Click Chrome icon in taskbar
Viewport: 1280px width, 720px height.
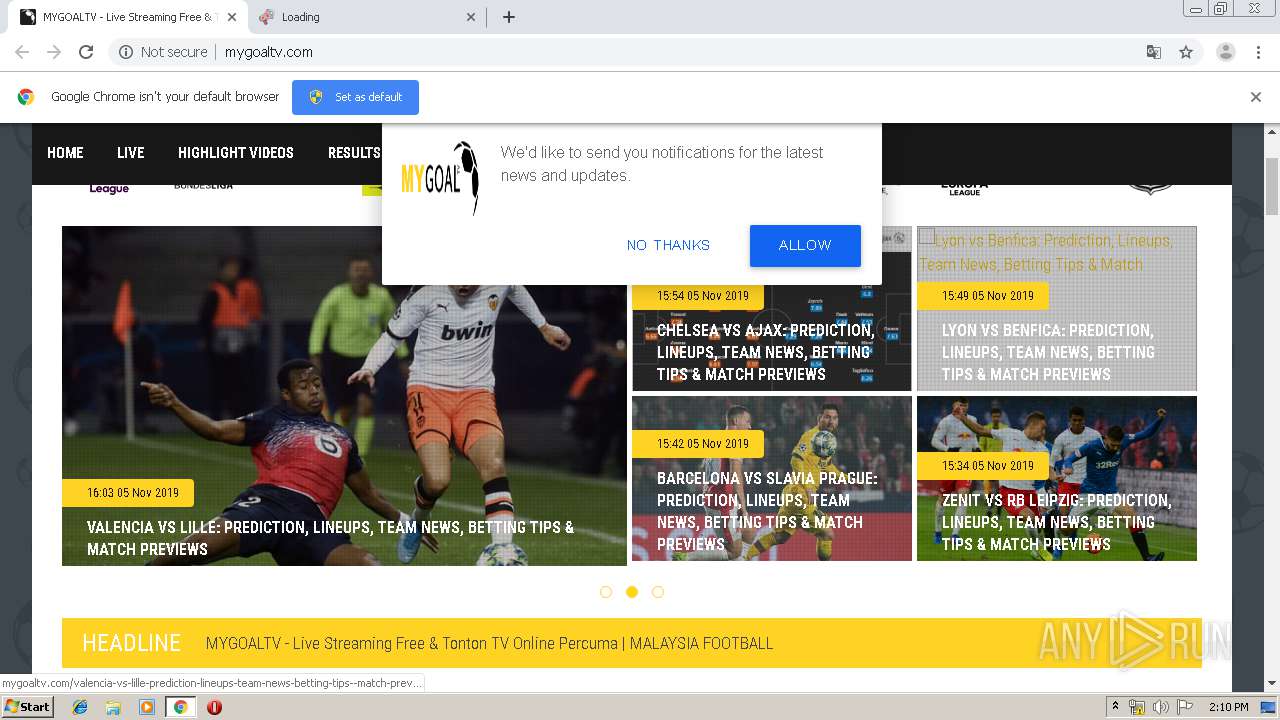point(180,707)
